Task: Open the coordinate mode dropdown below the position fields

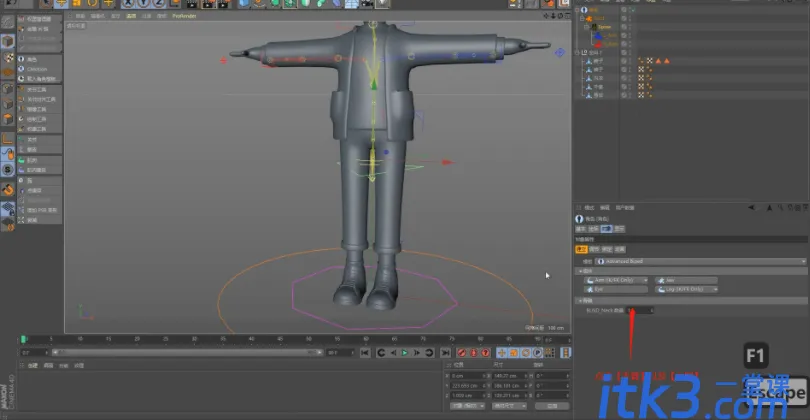Action: click(x=467, y=406)
